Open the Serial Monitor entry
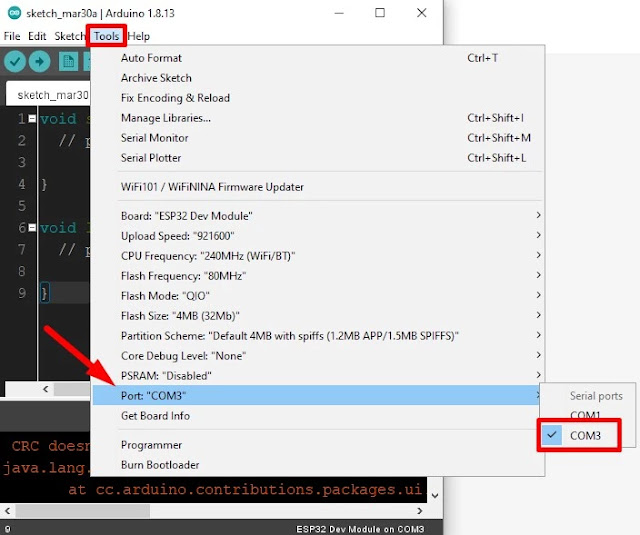The width and height of the screenshot is (640, 535). 318,138
